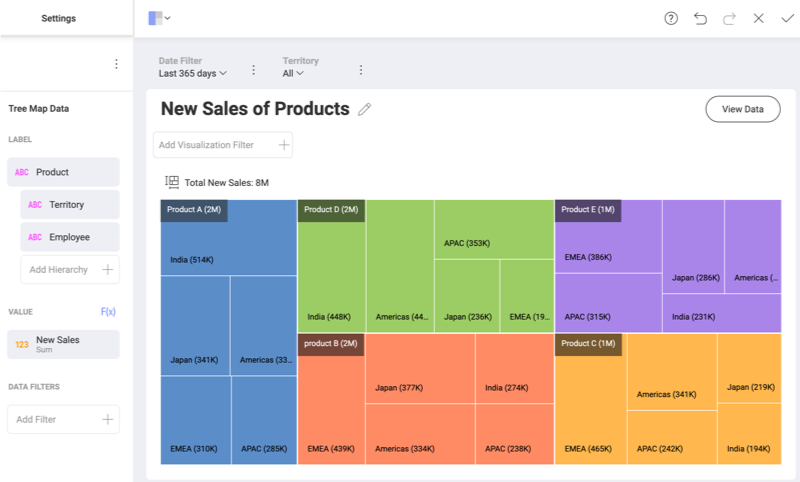The width and height of the screenshot is (800, 482).
Task: Click the Add Visualization Filter field
Action: click(x=222, y=145)
